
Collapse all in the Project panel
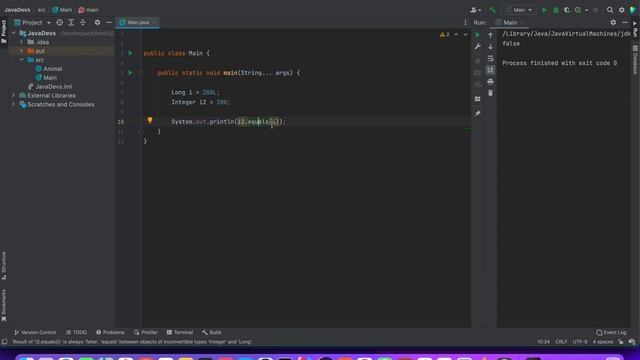click(83, 22)
